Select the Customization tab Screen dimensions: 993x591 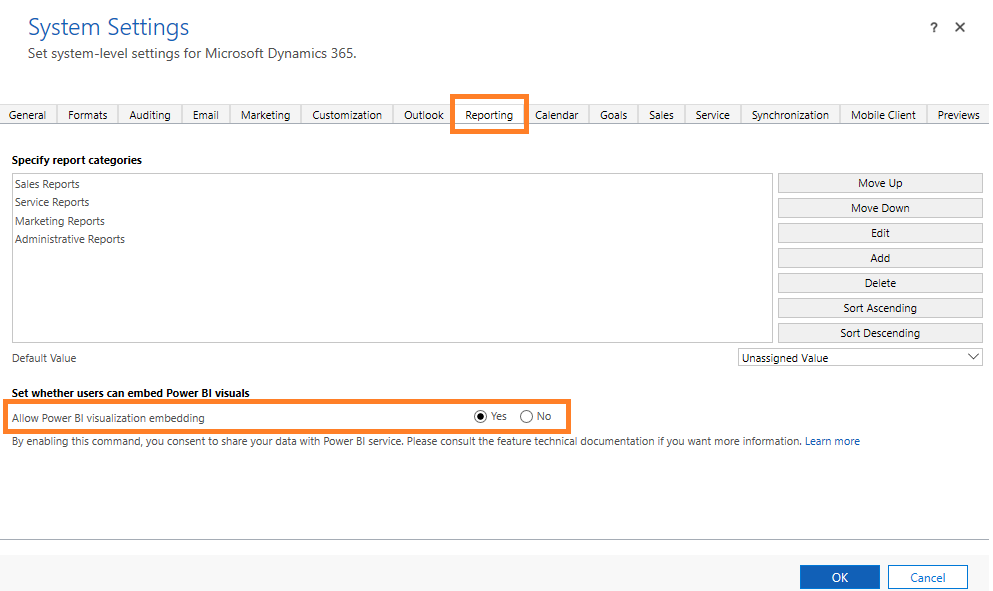[347, 115]
